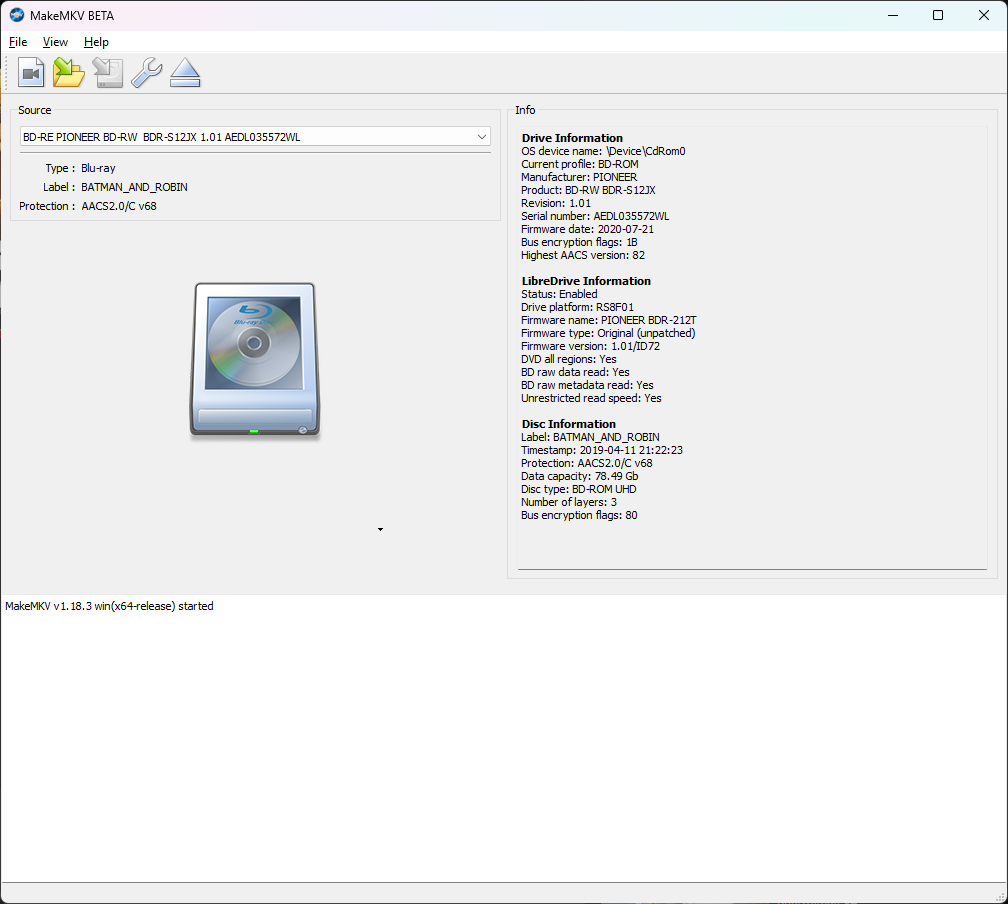Click the Protection value AACS2.0/C v68 in Source

coord(119,206)
